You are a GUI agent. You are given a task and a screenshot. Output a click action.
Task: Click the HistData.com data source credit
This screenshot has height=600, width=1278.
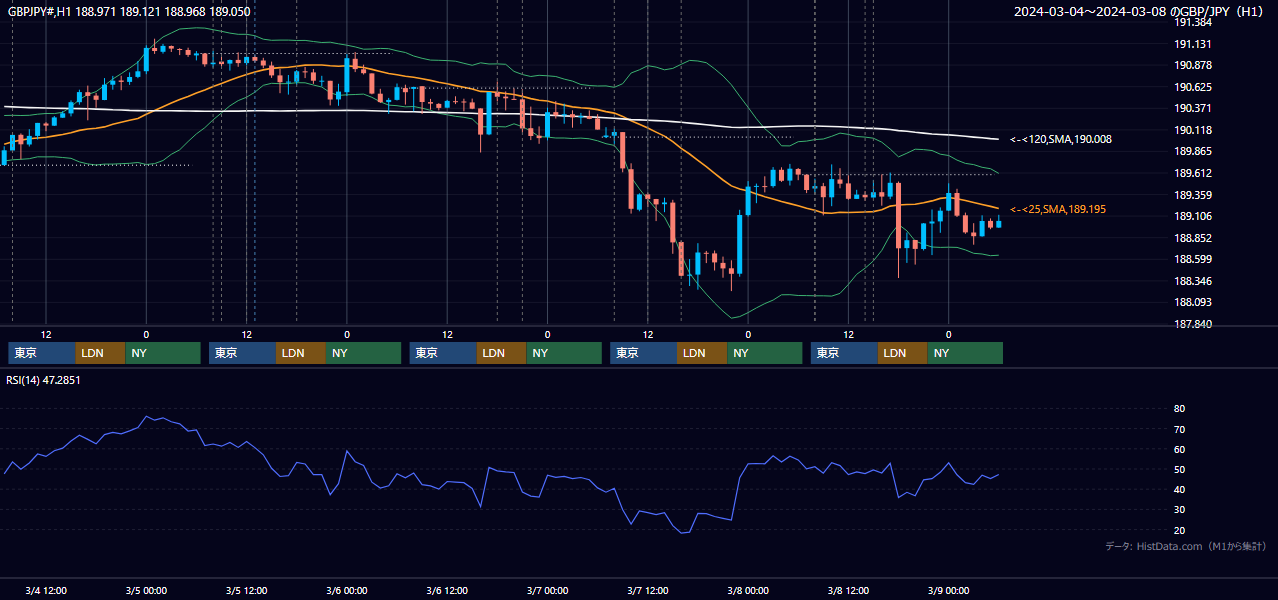pyautogui.click(x=1186, y=546)
